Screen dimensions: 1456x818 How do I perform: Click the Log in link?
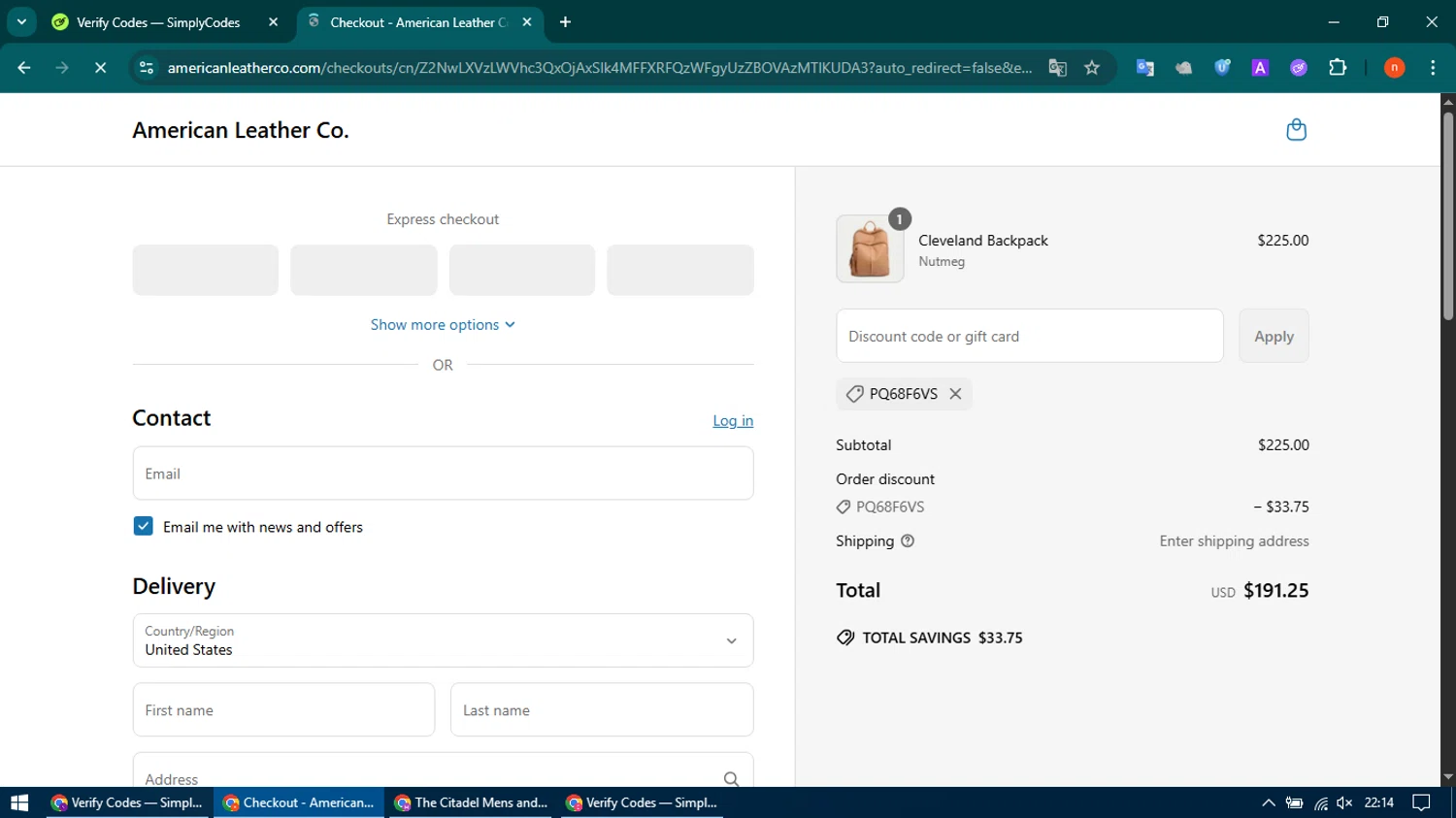point(733,420)
